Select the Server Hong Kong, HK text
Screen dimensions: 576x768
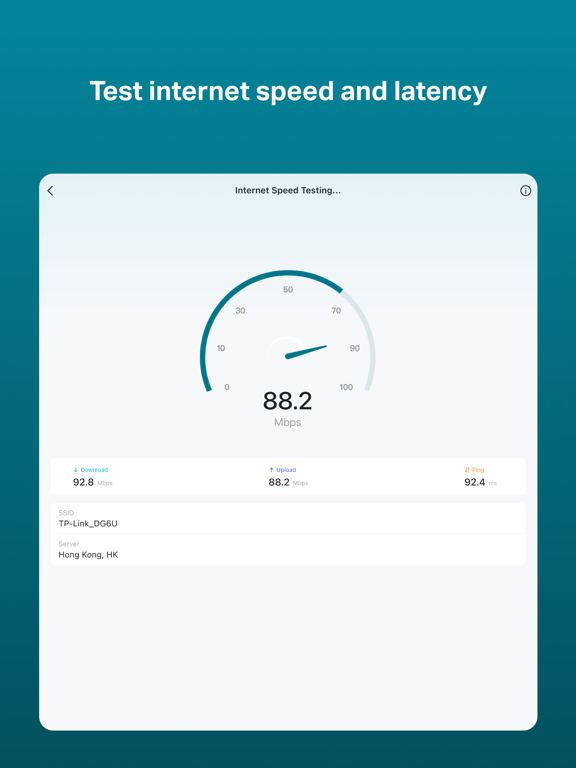tap(88, 554)
